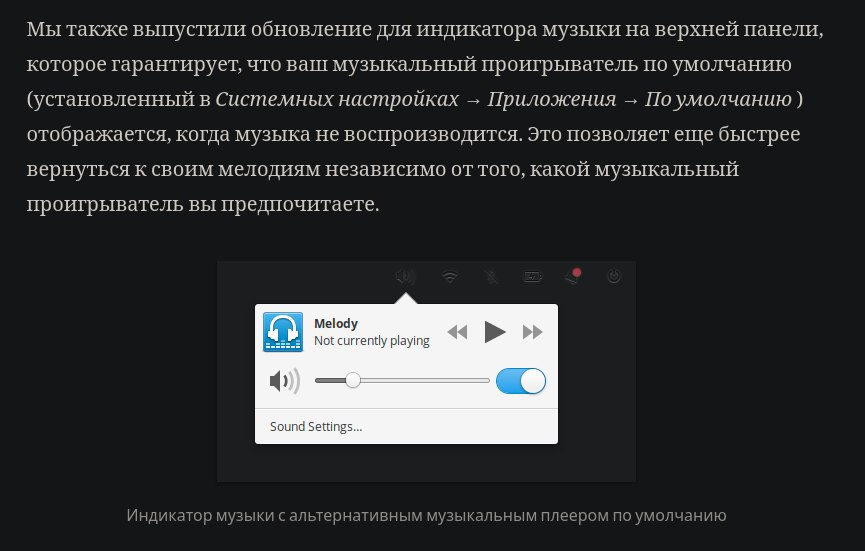Viewport: 865px width, 551px height.
Task: Launch Melody via its headphones app icon
Action: [x=283, y=332]
